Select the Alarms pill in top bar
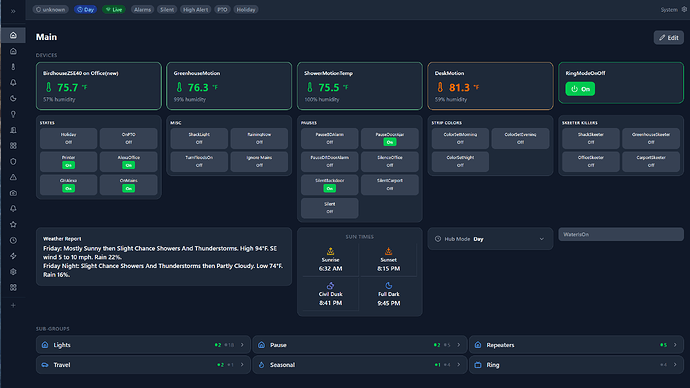Viewport: 690px width, 388px height. point(142,9)
